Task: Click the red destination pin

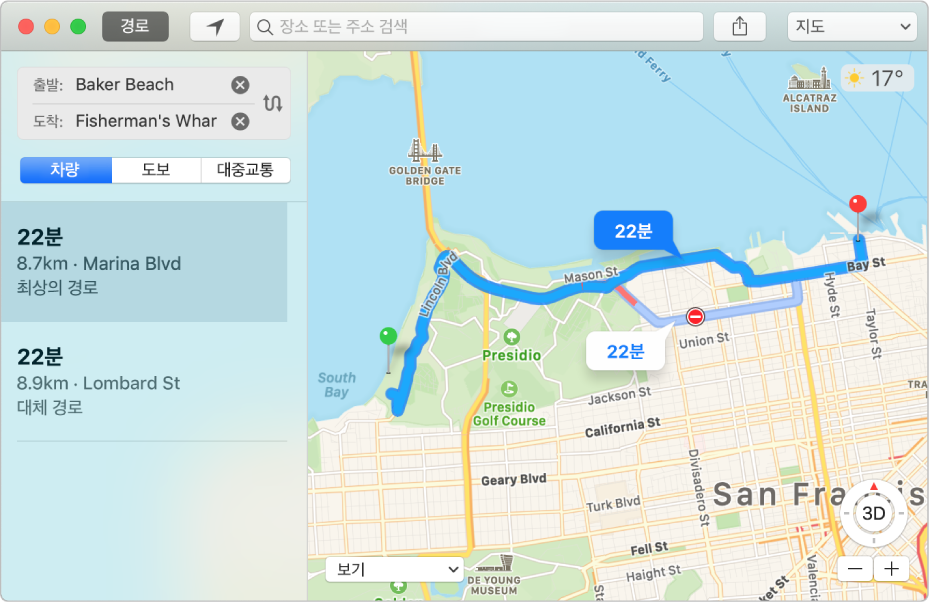Action: 857,204
